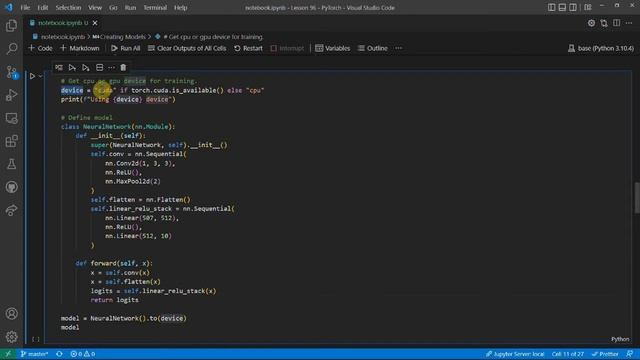The image size is (640, 360).
Task: Open the Variables panel
Action: (x=333, y=48)
